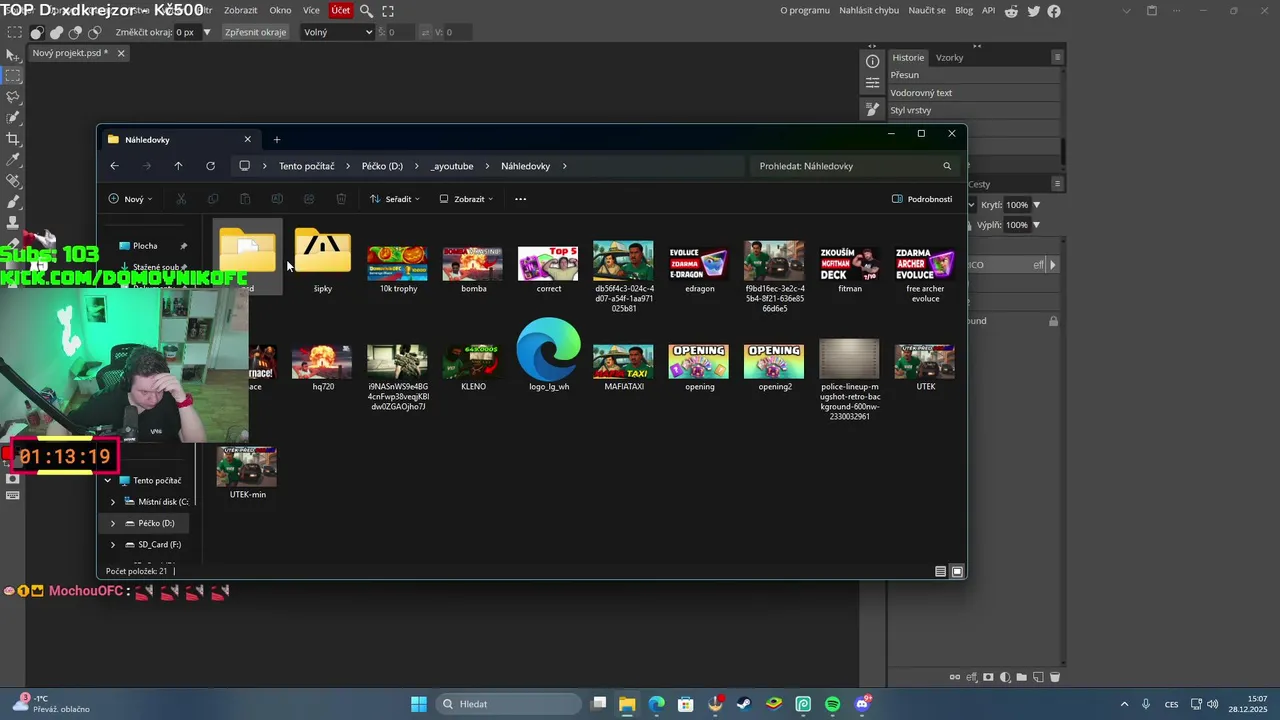1280x720 pixels.
Task: Open the feather value dropdown arrow
Action: [x=207, y=32]
